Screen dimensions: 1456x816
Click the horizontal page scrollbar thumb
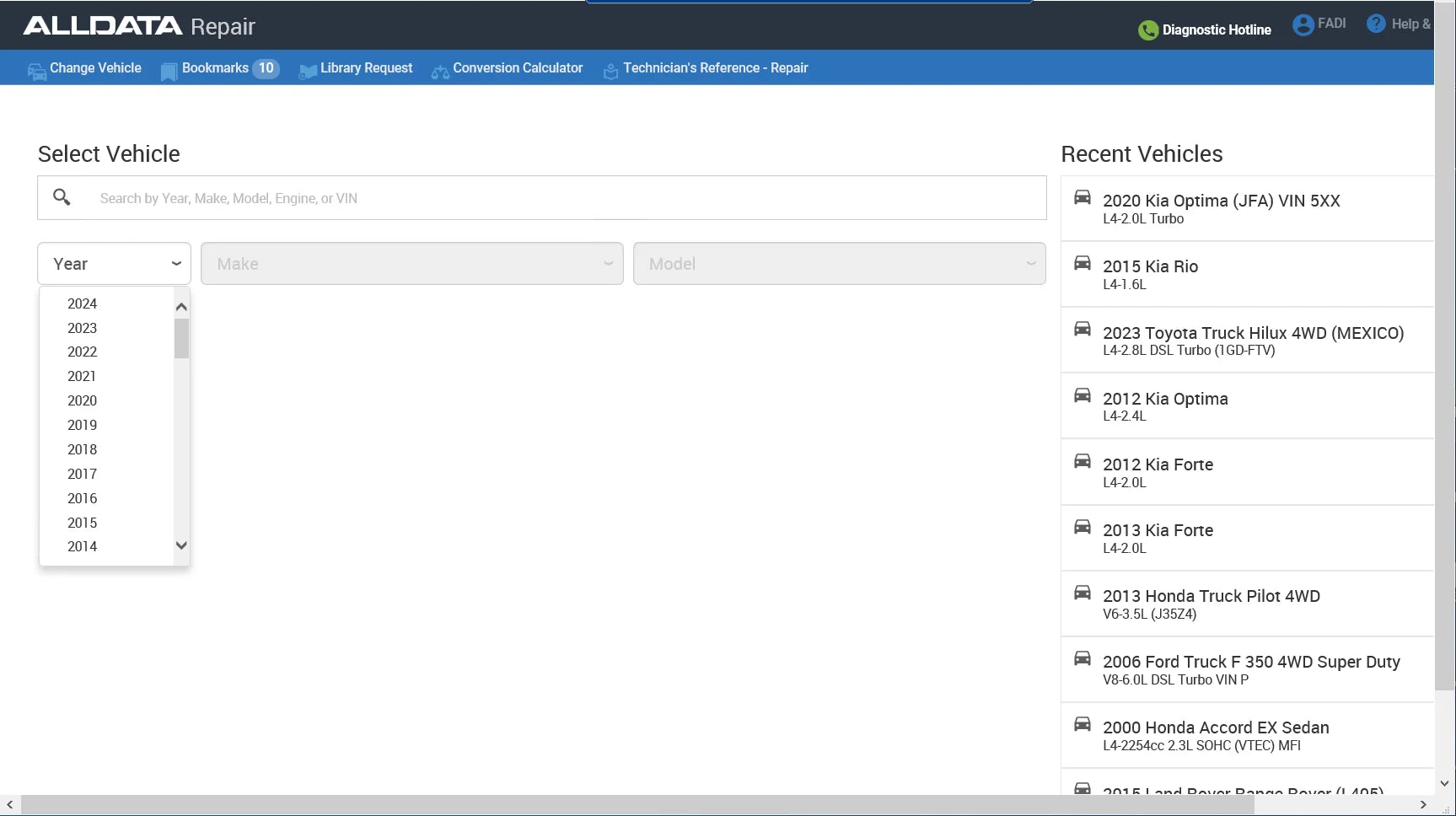637,805
